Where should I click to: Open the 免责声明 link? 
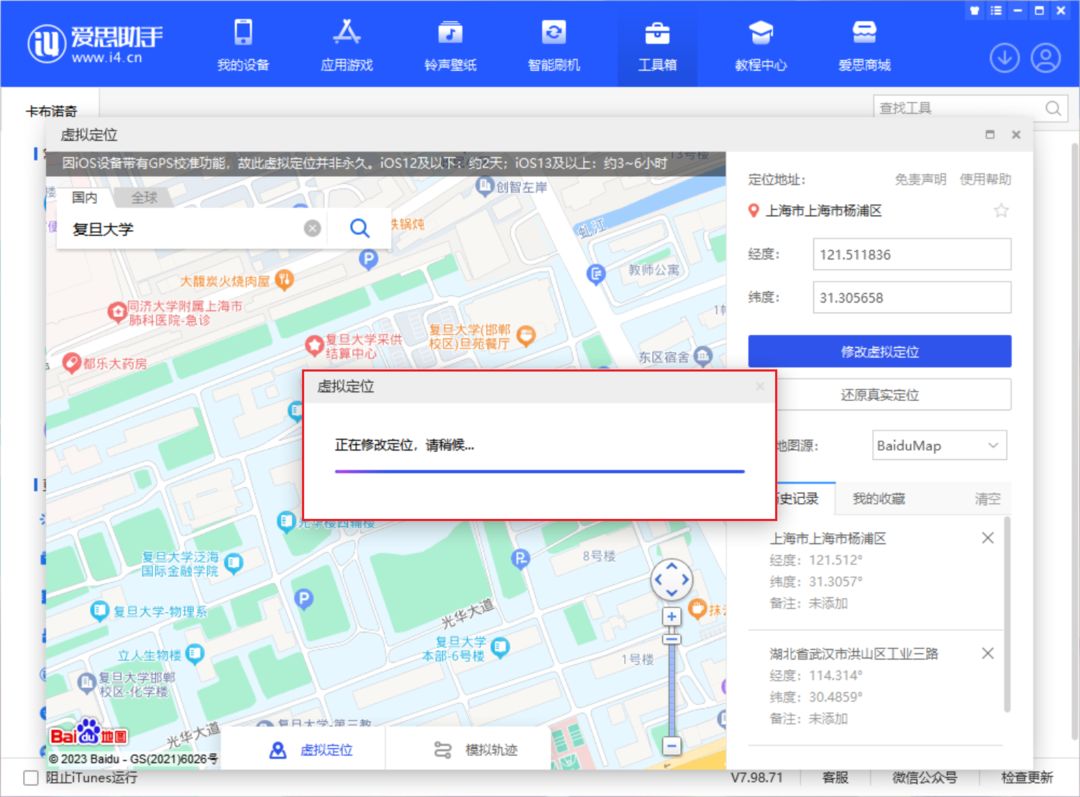tap(921, 180)
